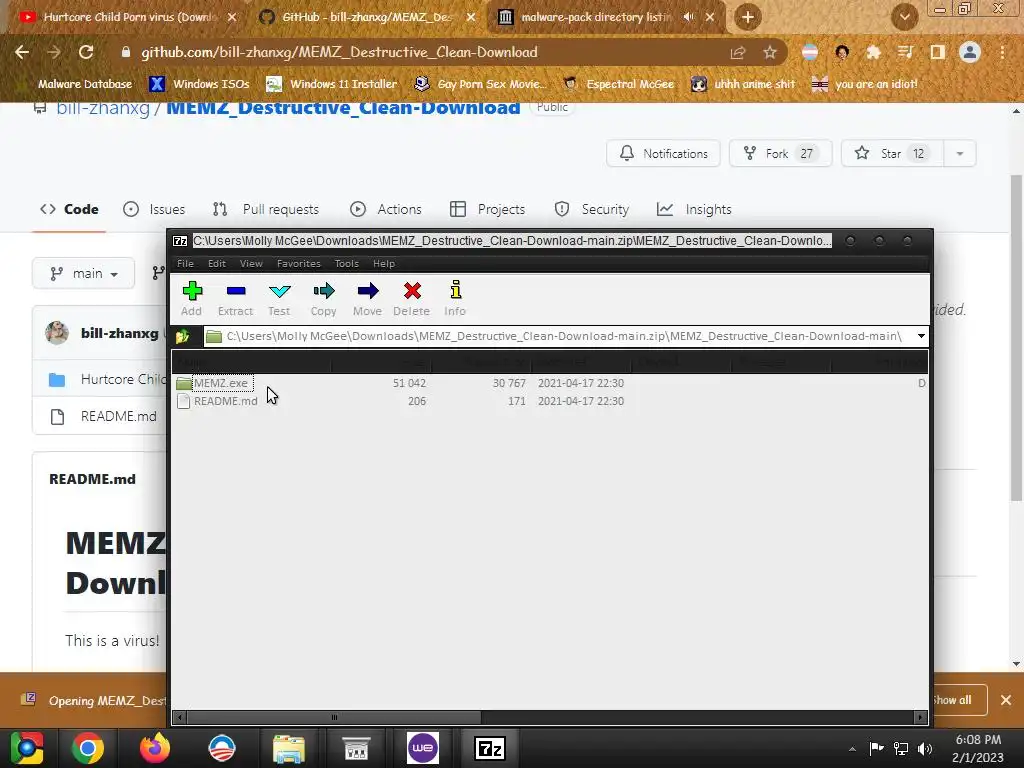This screenshot has width=1024, height=768.
Task: Select the Move tool in 7-Zip
Action: click(x=367, y=299)
